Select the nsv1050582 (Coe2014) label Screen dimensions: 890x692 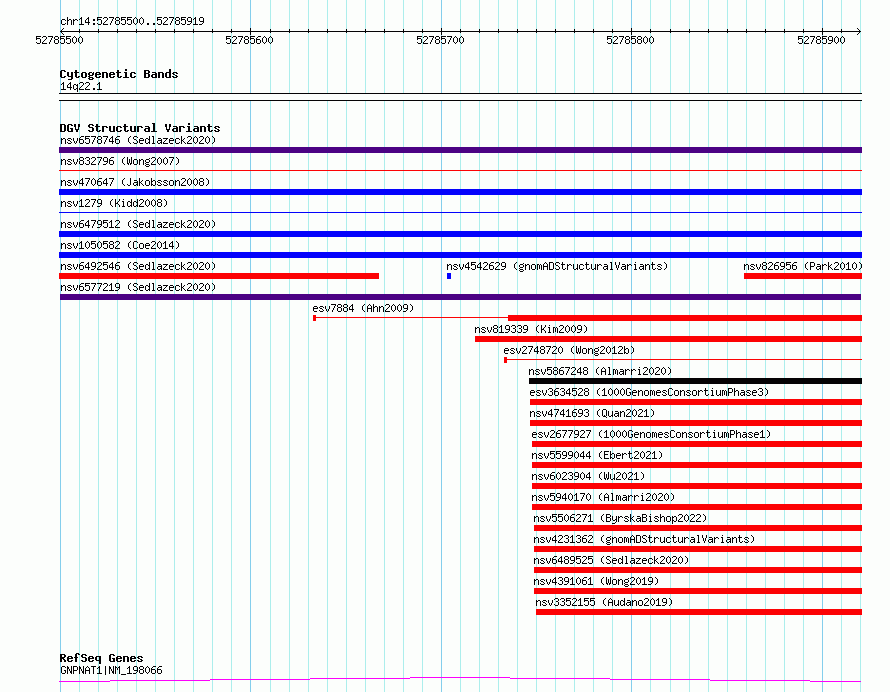pyautogui.click(x=120, y=245)
